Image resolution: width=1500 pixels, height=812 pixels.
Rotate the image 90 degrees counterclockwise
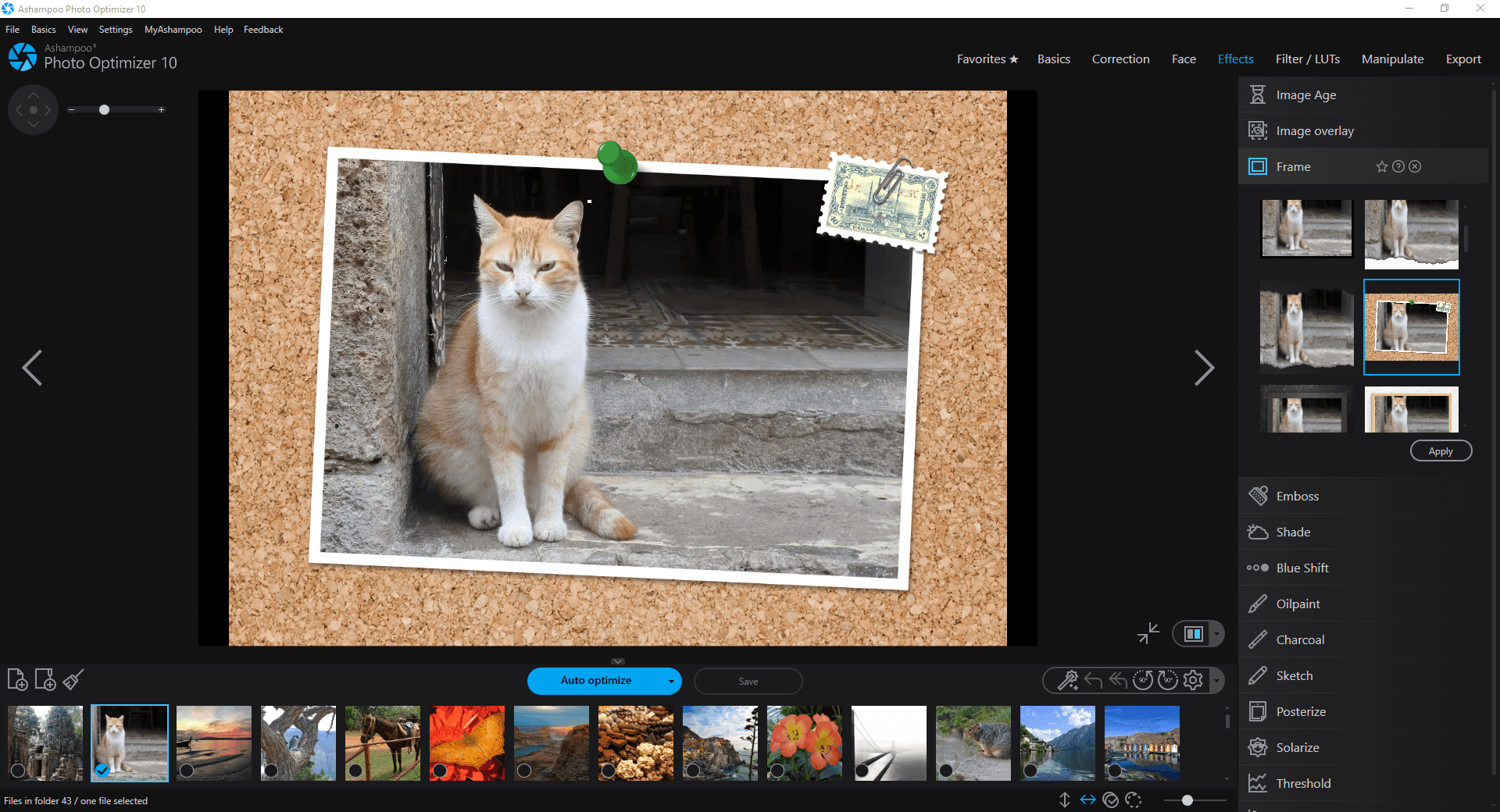(x=1142, y=680)
